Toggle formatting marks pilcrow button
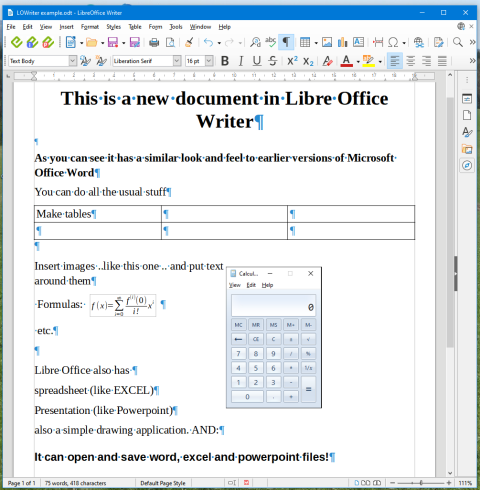This screenshot has width=480, height=490. pyautogui.click(x=286, y=42)
